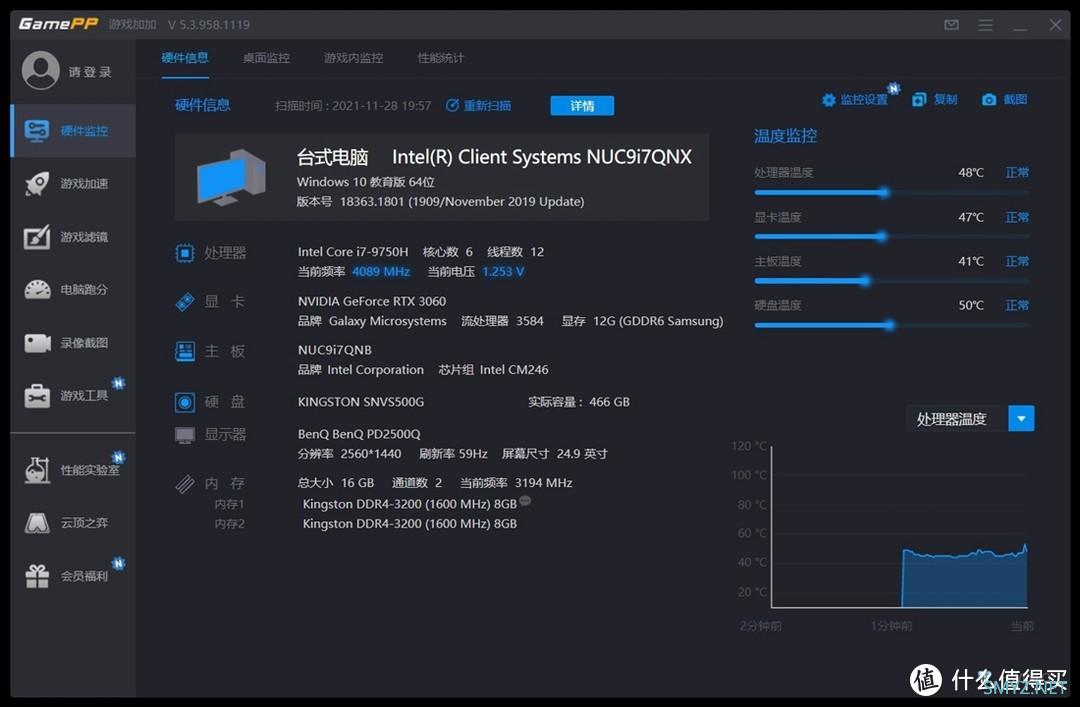Click 正常 status next to 硬盘温度
The width and height of the screenshot is (1080, 707).
coord(1017,305)
